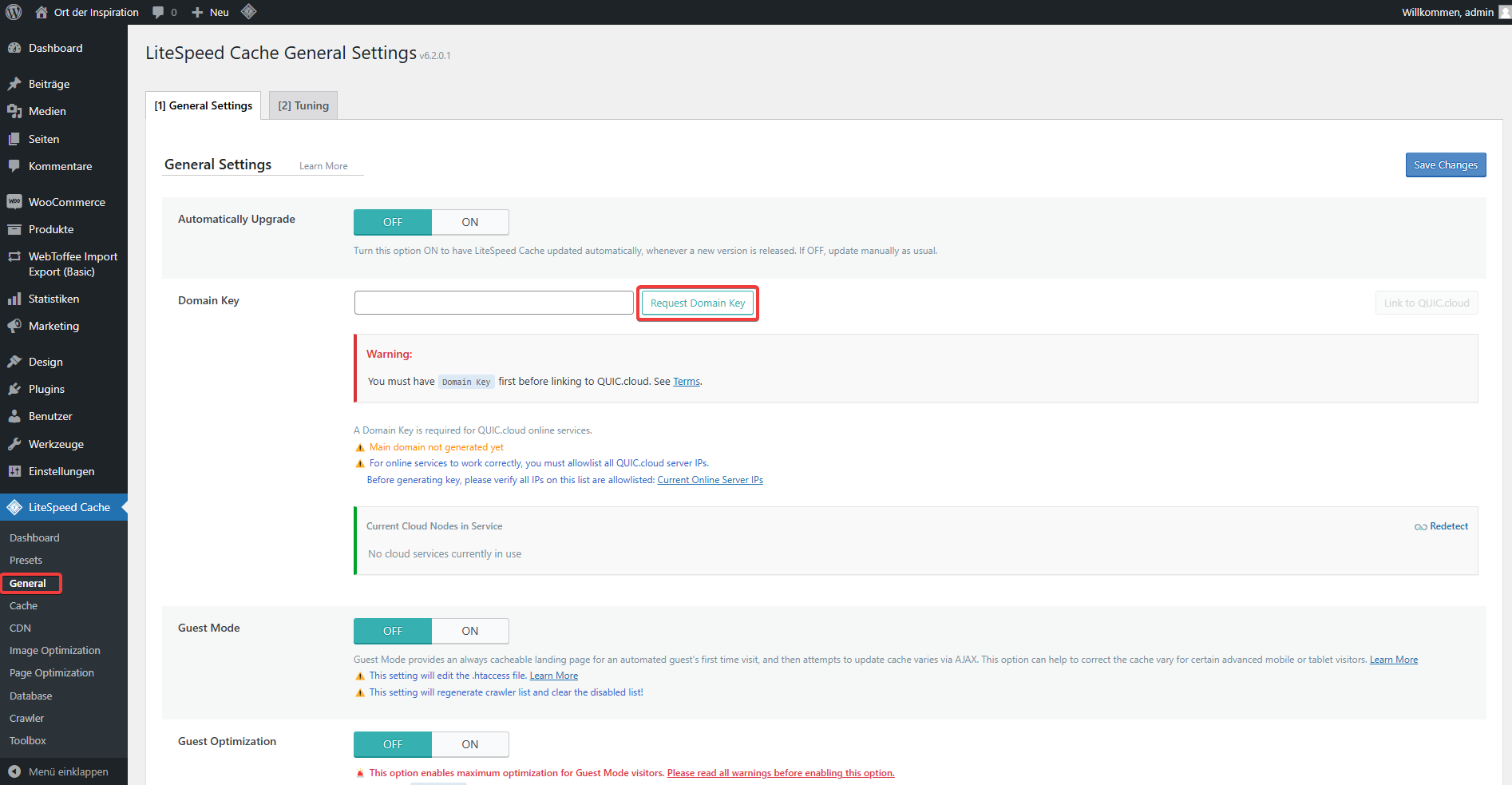1512x785 pixels.
Task: Click the Produkte archive icon
Action: coord(14,229)
